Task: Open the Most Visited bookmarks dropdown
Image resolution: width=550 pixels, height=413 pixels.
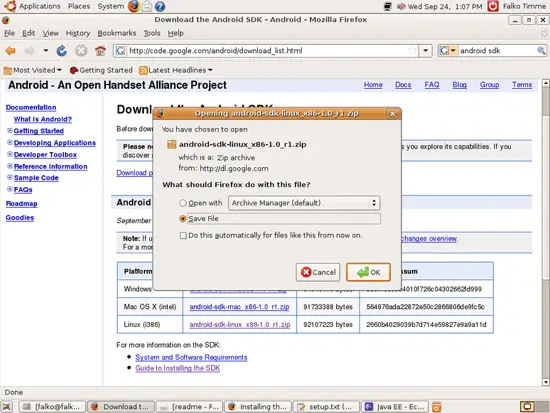Action: tap(33, 70)
